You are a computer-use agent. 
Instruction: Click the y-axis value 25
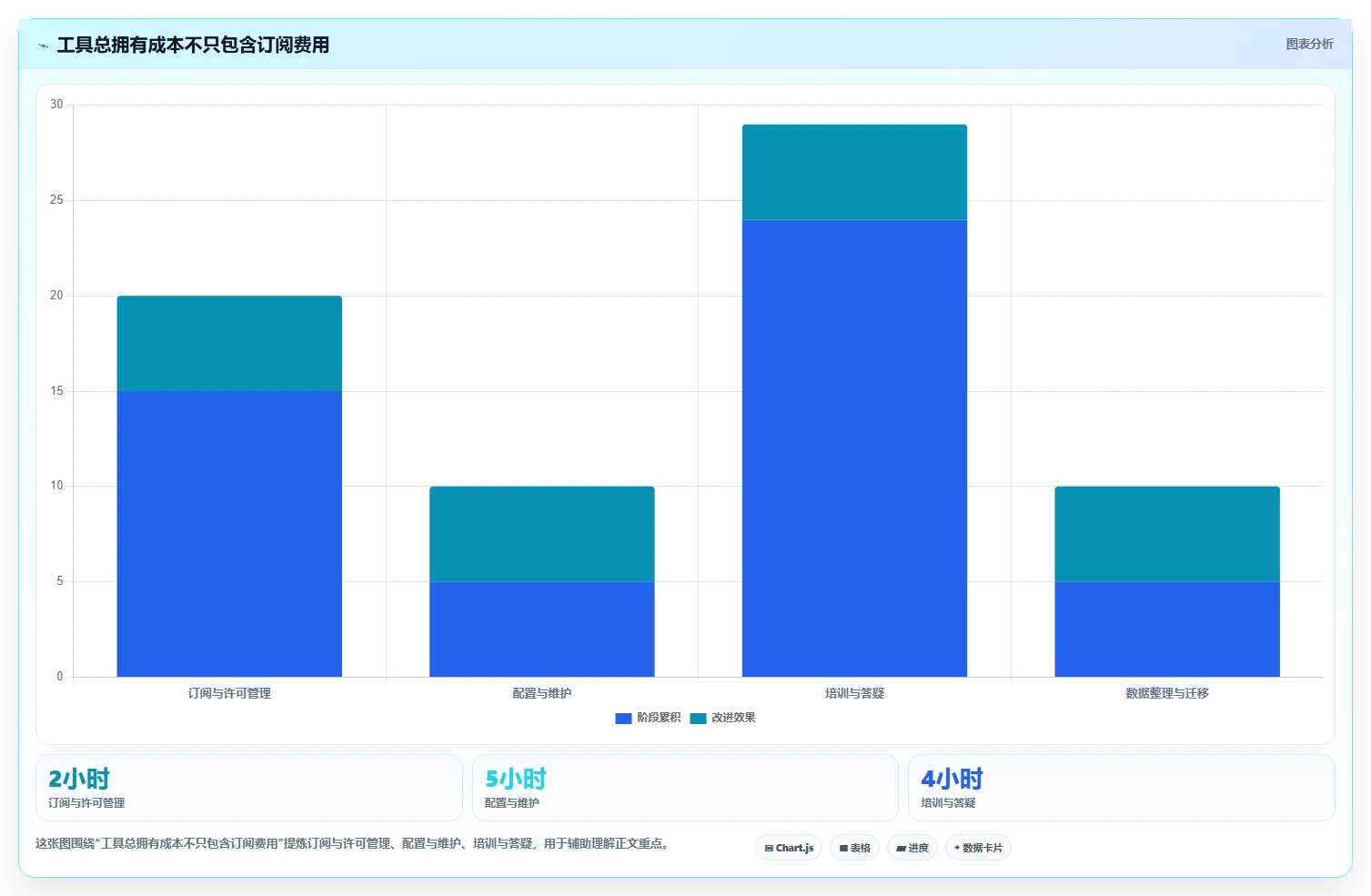tap(56, 200)
